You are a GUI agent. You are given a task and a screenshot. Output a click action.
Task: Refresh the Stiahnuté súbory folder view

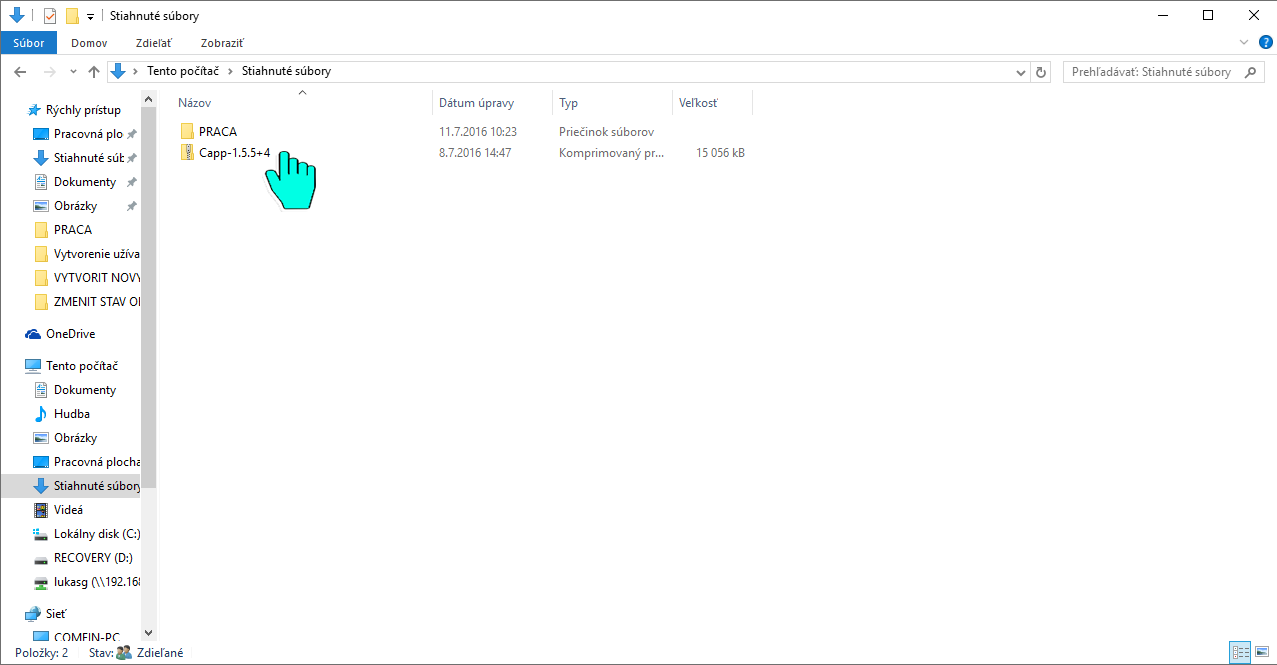[x=1041, y=72]
